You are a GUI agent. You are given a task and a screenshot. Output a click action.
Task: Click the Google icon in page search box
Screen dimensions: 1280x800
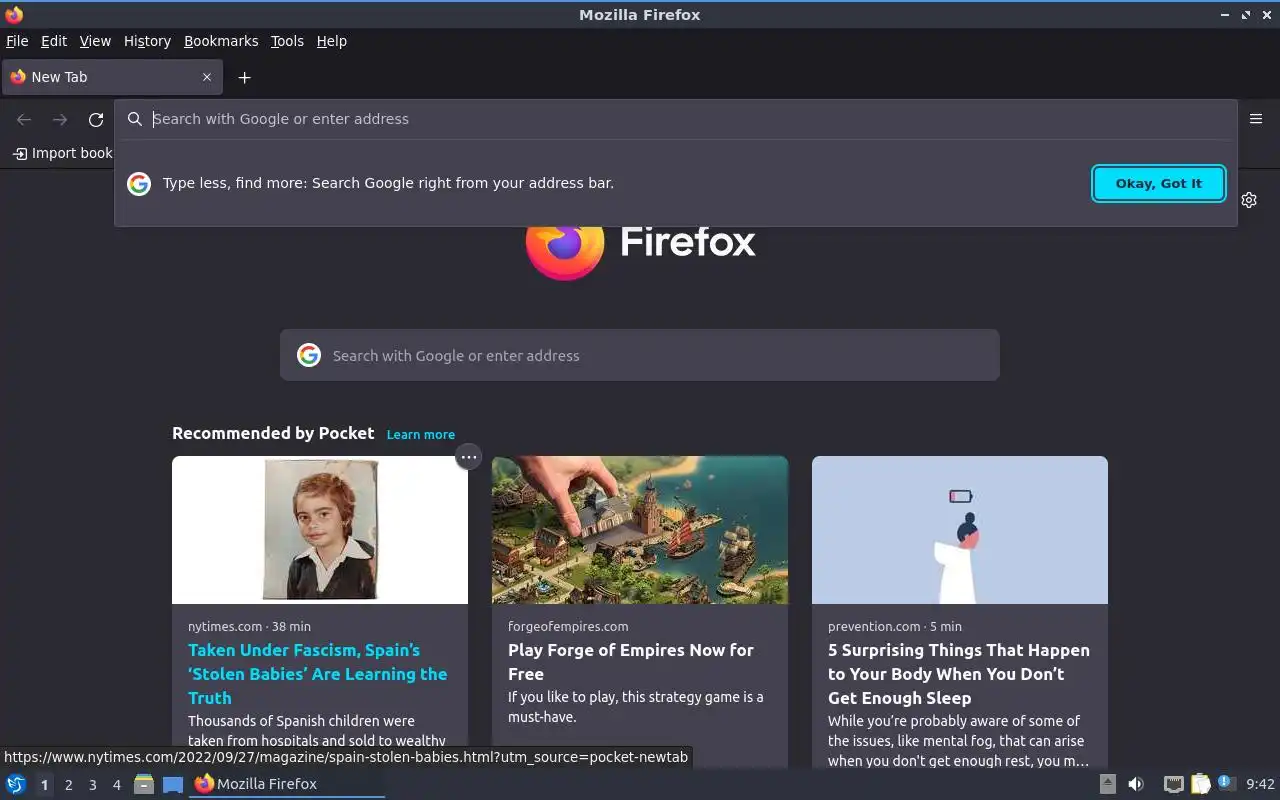309,355
